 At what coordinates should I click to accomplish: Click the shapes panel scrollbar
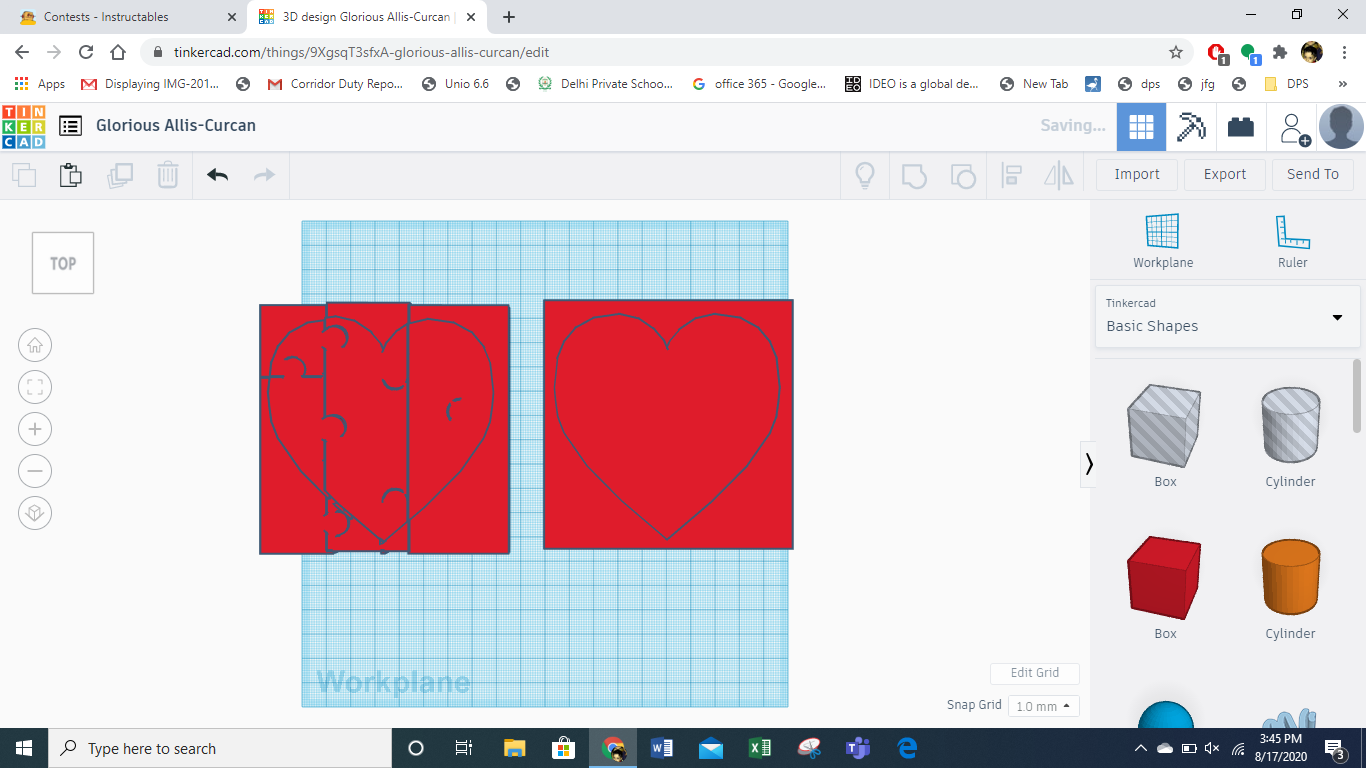(x=1357, y=396)
